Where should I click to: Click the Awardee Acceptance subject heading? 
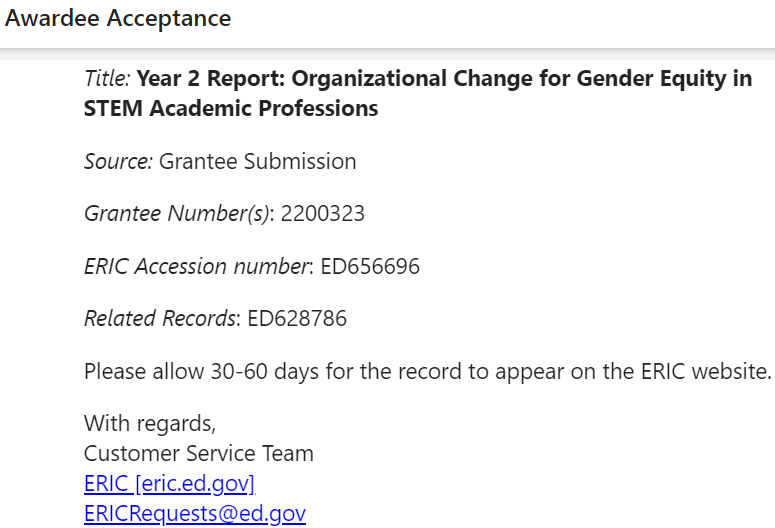[x=118, y=18]
